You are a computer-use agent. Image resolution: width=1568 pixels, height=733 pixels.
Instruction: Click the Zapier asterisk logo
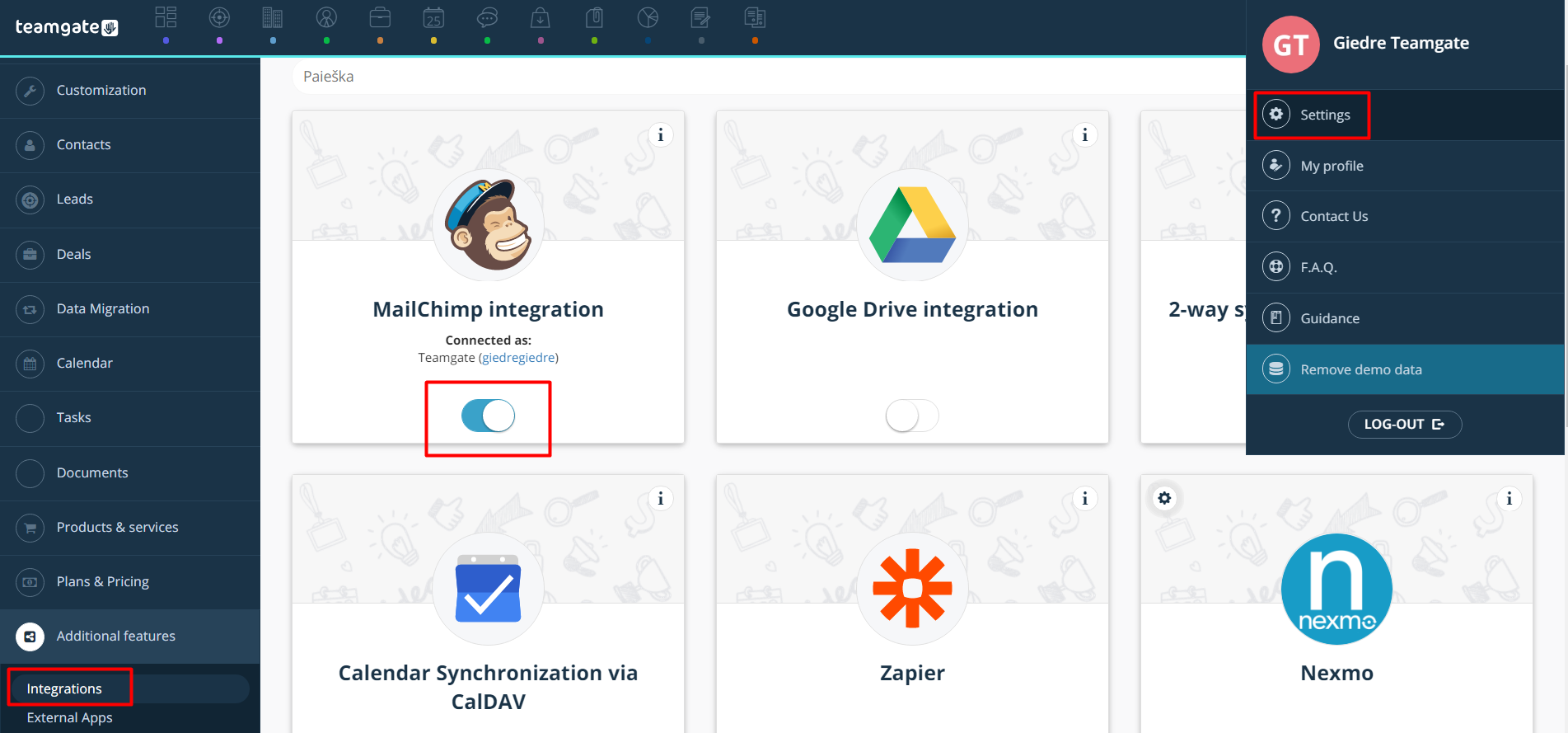(912, 589)
